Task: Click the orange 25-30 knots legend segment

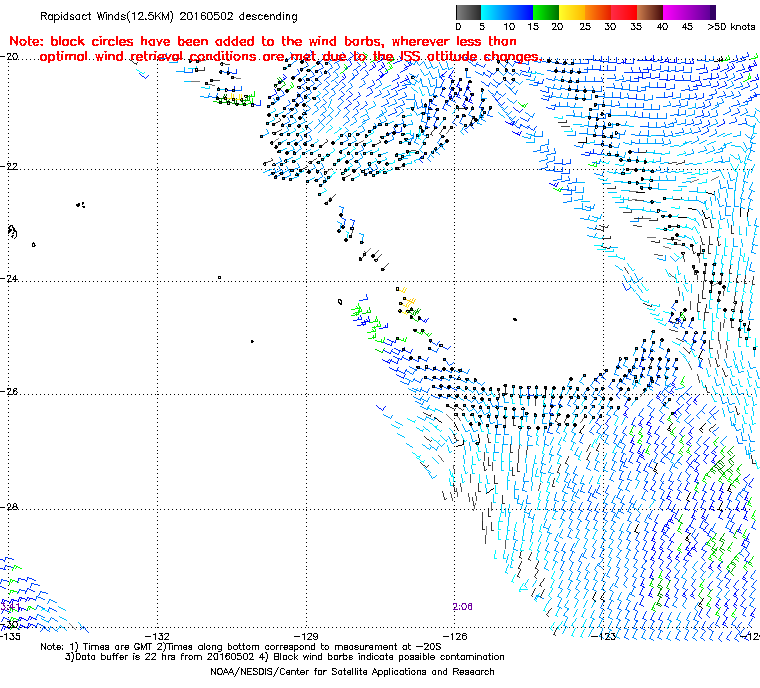Action: [598, 12]
